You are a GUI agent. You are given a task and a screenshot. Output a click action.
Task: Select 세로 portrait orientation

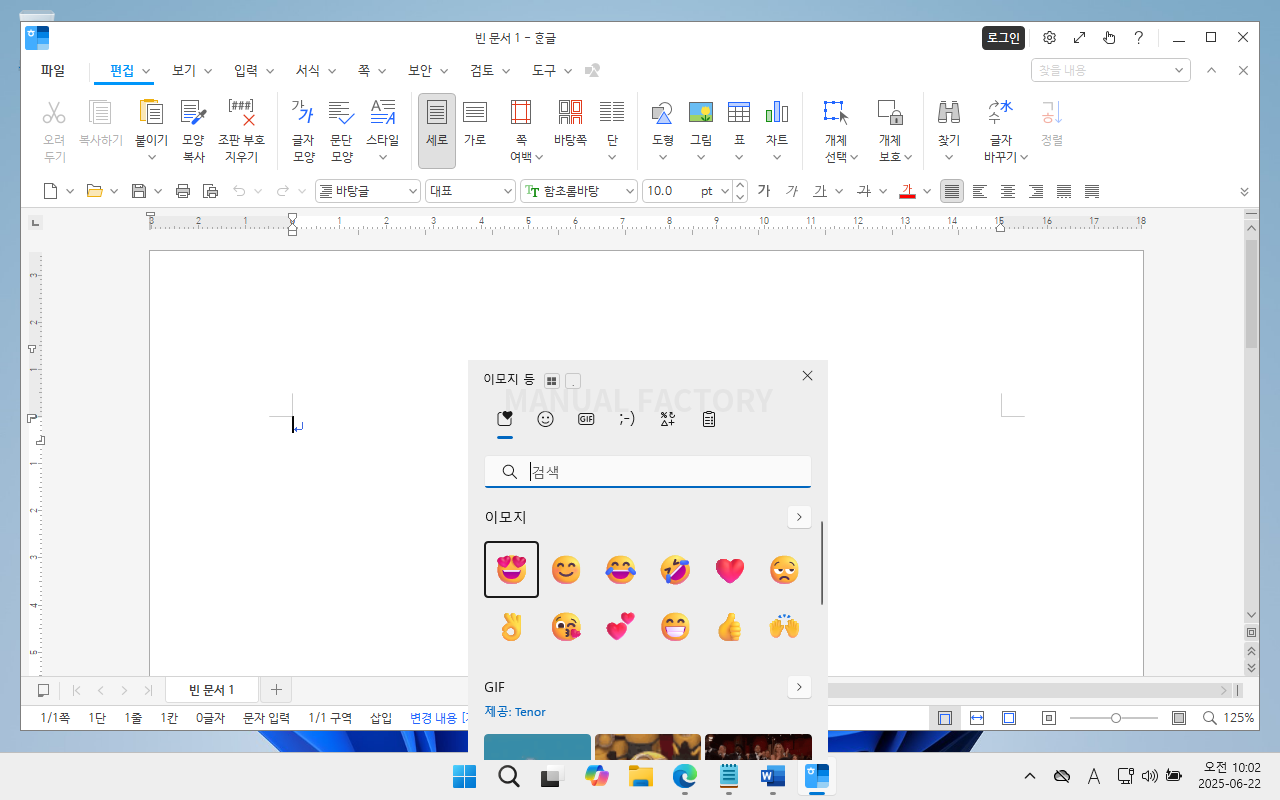[x=437, y=131]
